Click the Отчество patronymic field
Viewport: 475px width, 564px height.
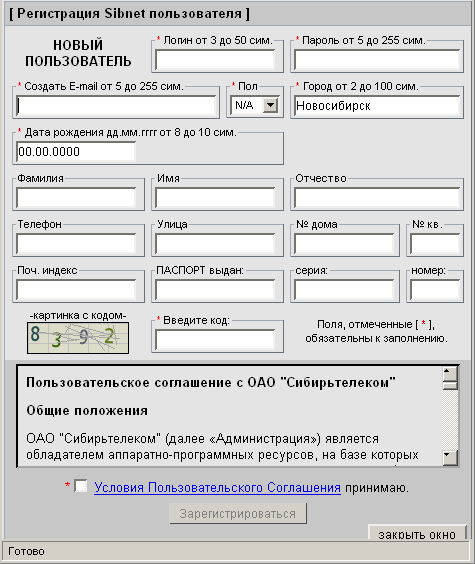(376, 197)
